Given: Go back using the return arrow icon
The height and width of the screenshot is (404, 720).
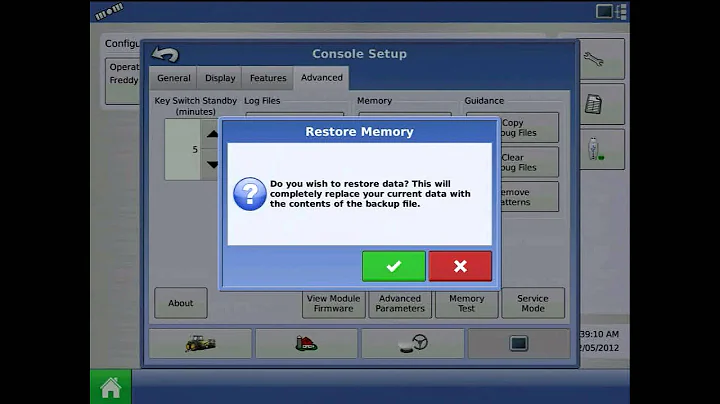Looking at the screenshot, I should 165,54.
